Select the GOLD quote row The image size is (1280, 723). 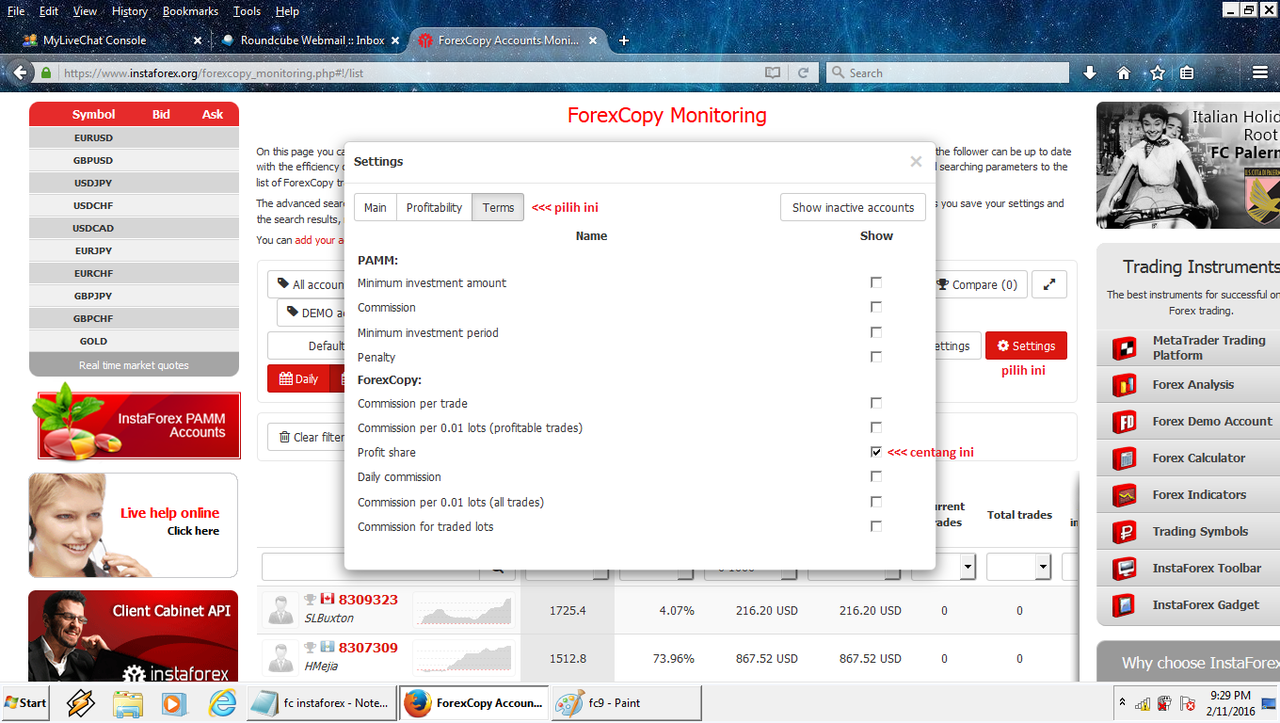coord(134,341)
